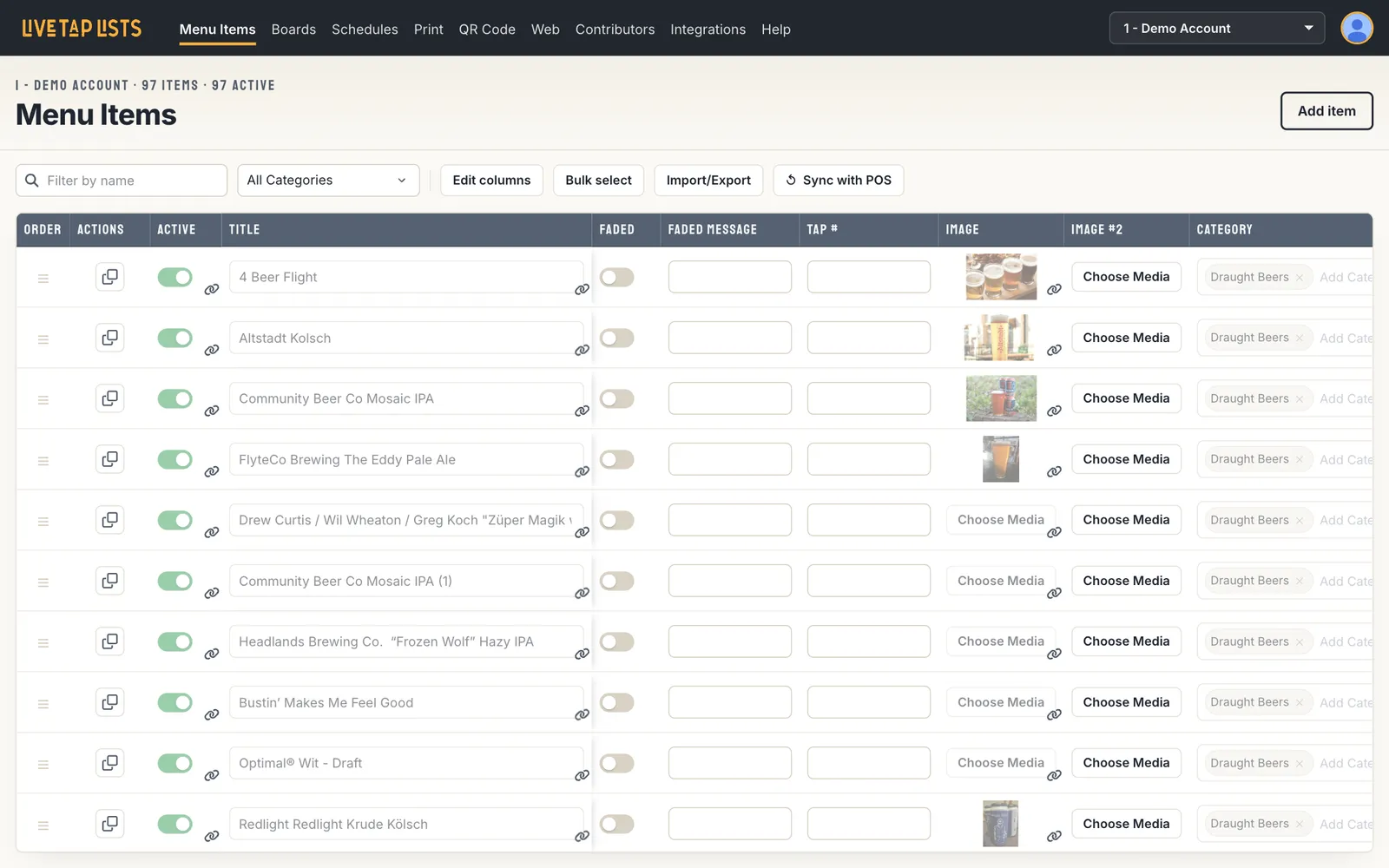Open Edit columns
Image resolution: width=1389 pixels, height=868 pixels.
(491, 181)
